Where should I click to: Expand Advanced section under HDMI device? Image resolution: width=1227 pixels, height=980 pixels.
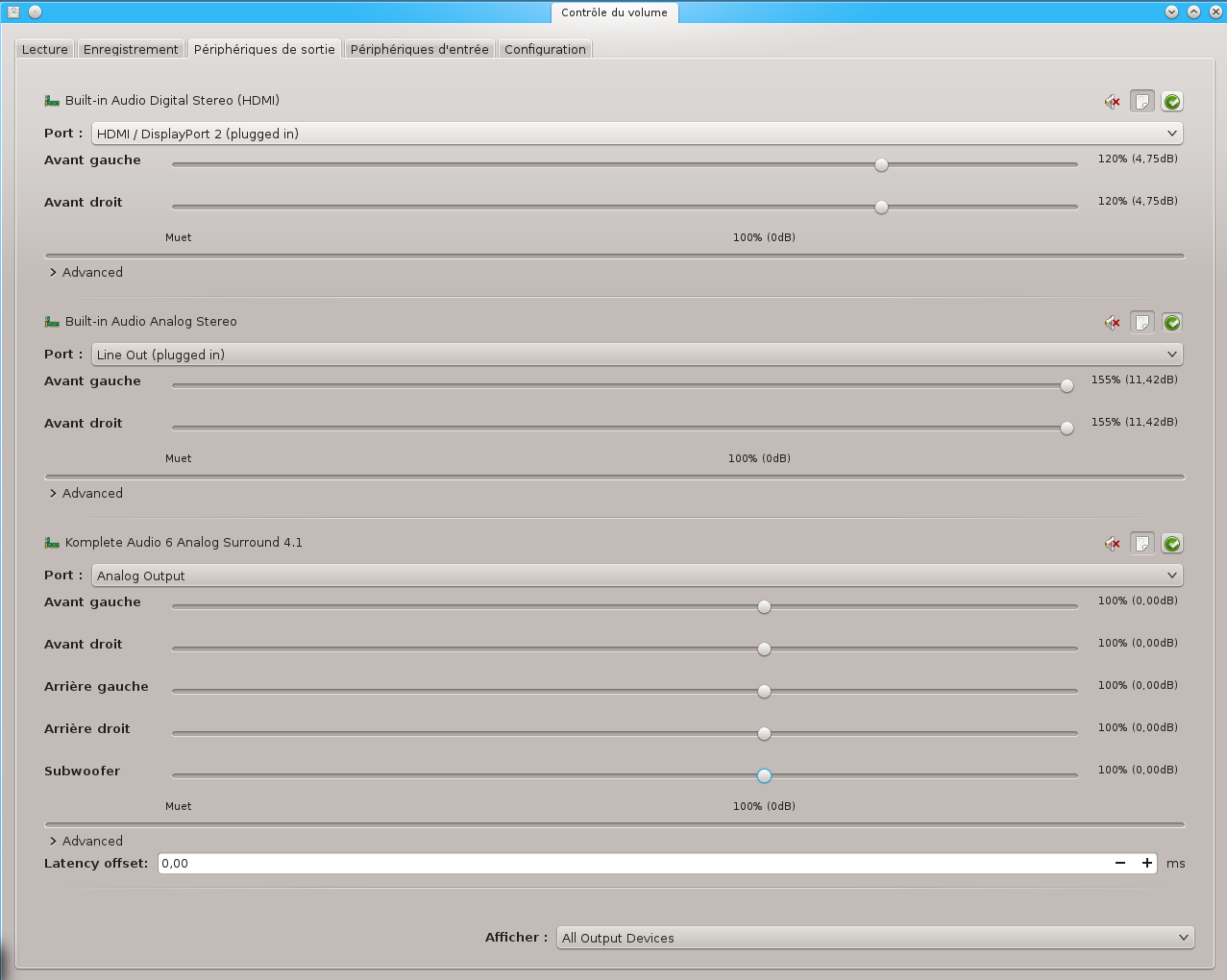coord(86,272)
